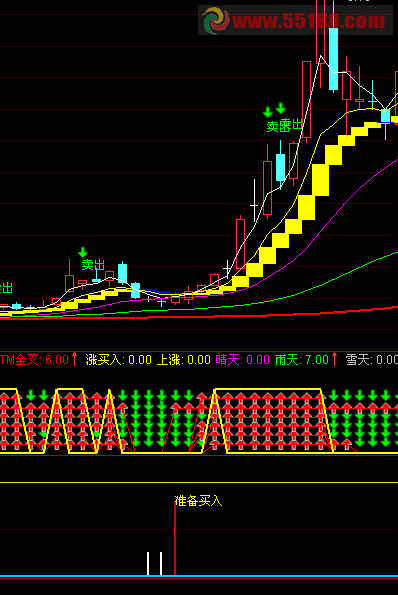Click the red up arrow beside TM金叉 6.00
The image size is (398, 595).
74,359
